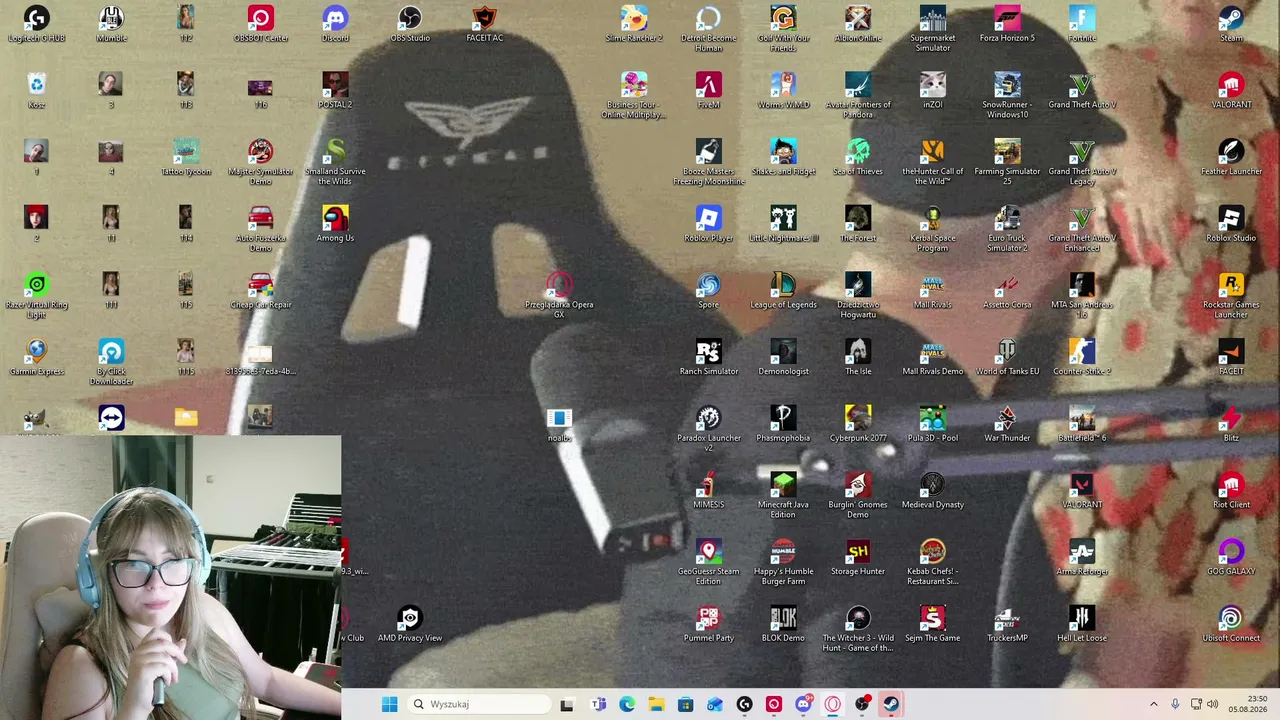This screenshot has height=720, width=1280.
Task: Select the Rockstar Games Launcher icon
Action: [1231, 296]
